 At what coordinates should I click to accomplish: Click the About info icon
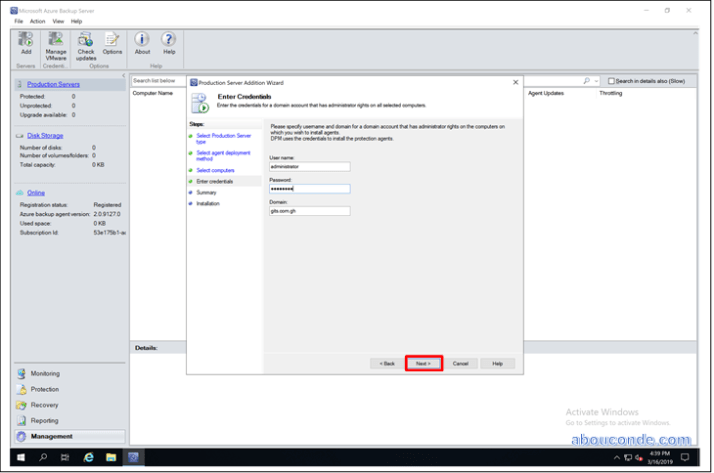pyautogui.click(x=142, y=43)
